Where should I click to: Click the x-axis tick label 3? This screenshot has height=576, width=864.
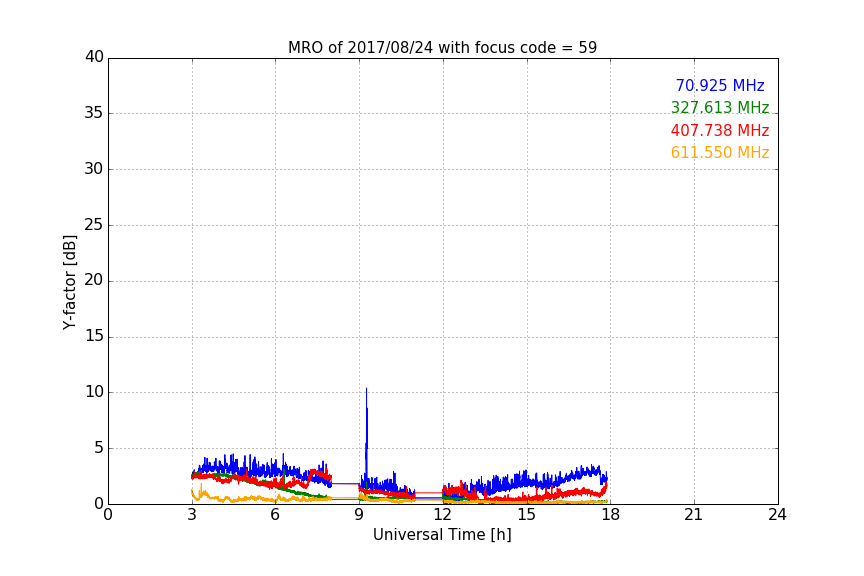point(192,515)
